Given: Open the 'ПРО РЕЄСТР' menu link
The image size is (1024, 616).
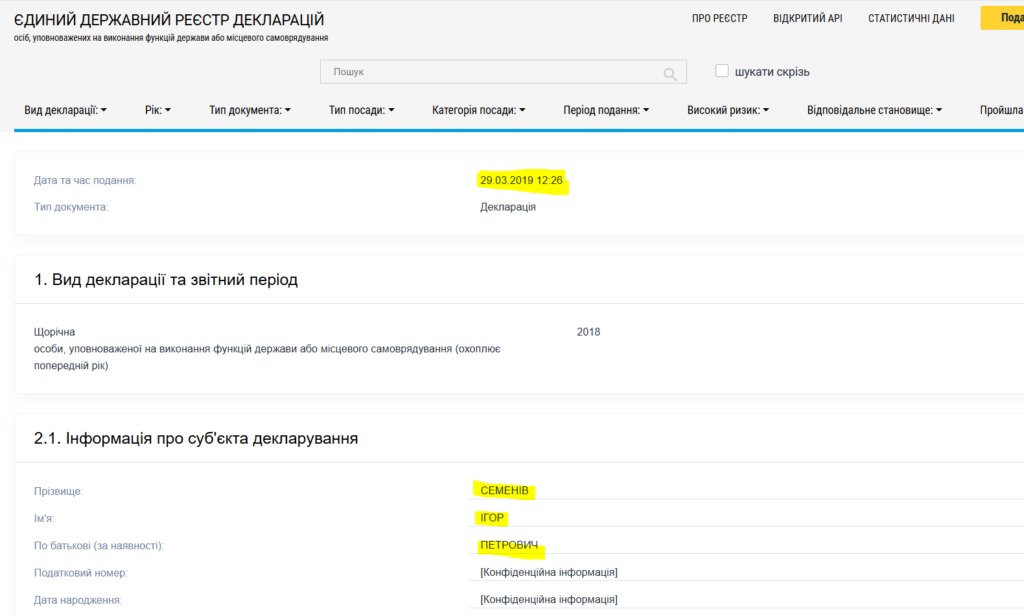Looking at the screenshot, I should click(720, 18).
